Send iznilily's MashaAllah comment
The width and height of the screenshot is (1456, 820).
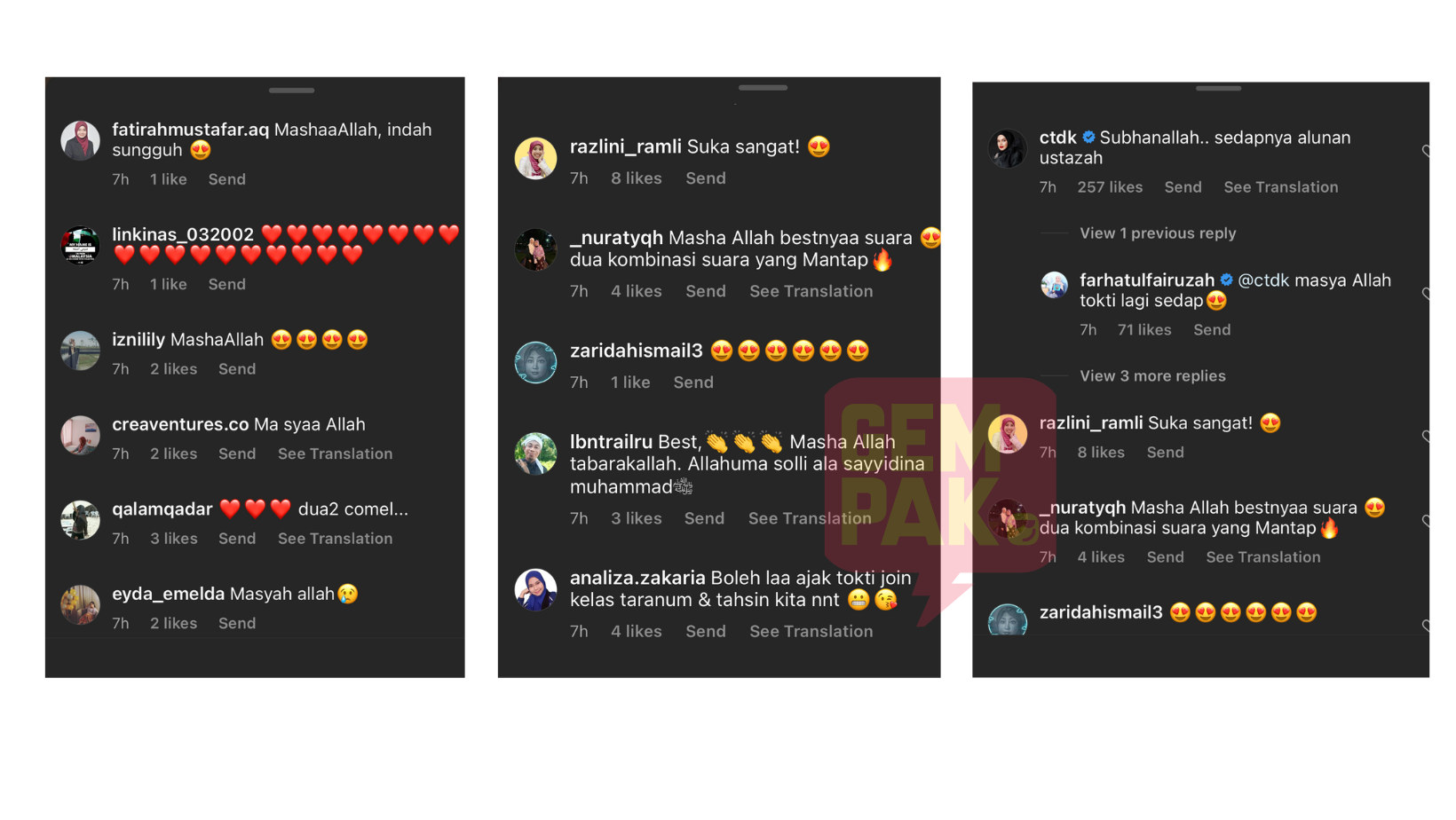tap(237, 369)
